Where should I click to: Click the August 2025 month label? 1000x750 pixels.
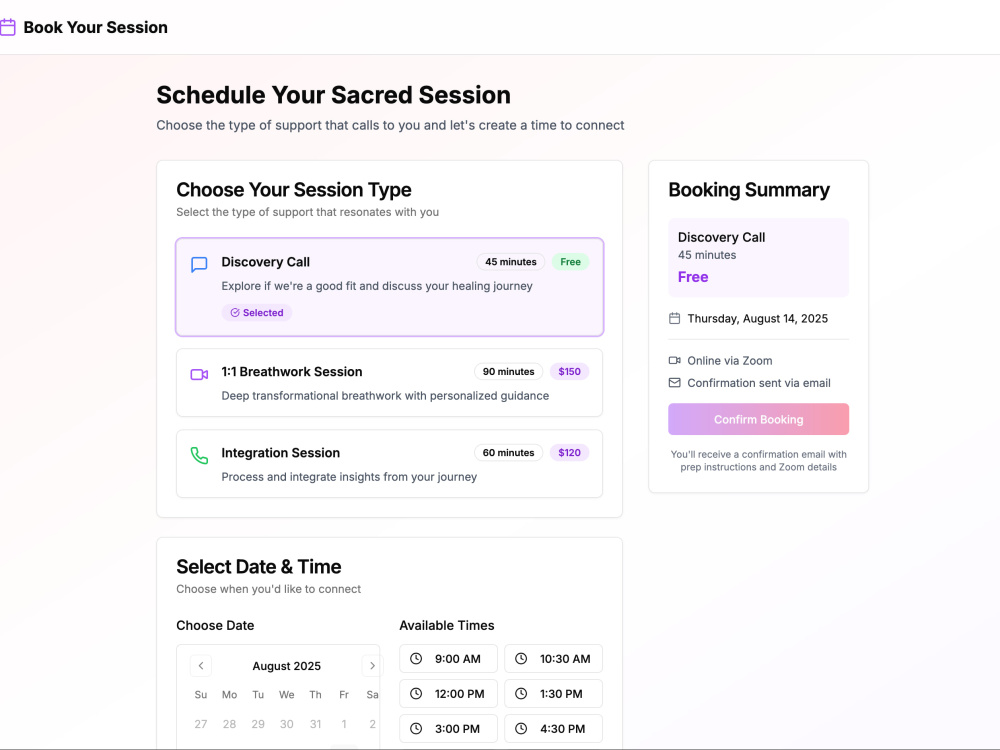coord(286,666)
